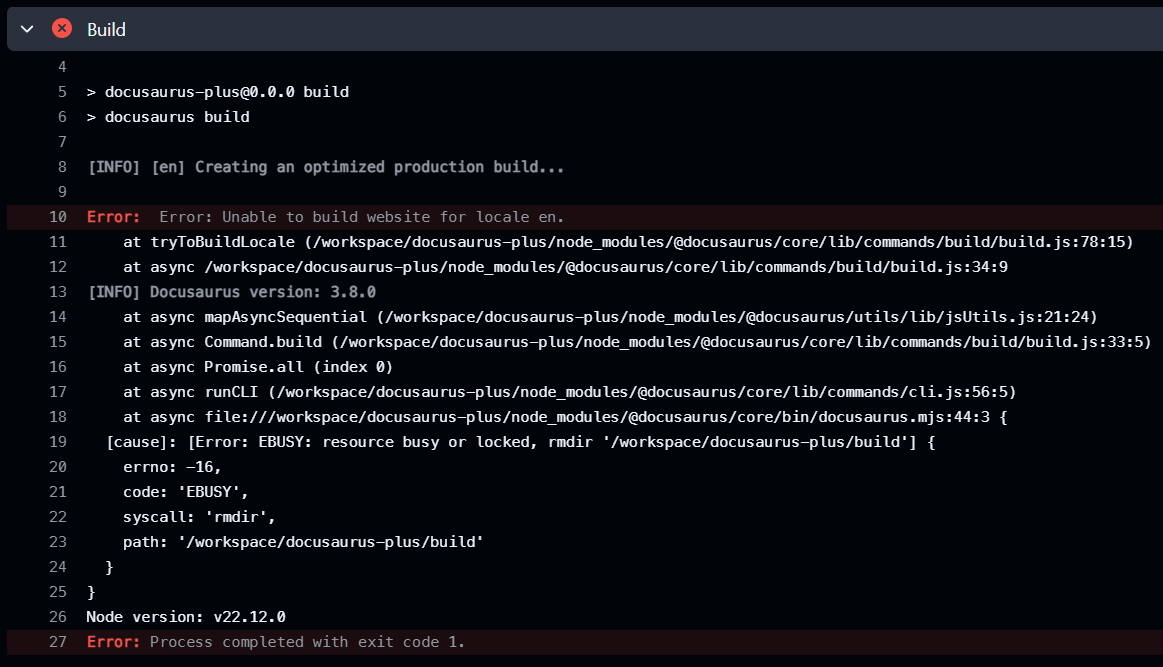Screen dimensions: 1163x667
Task: Select line number 20
Action: (58, 467)
